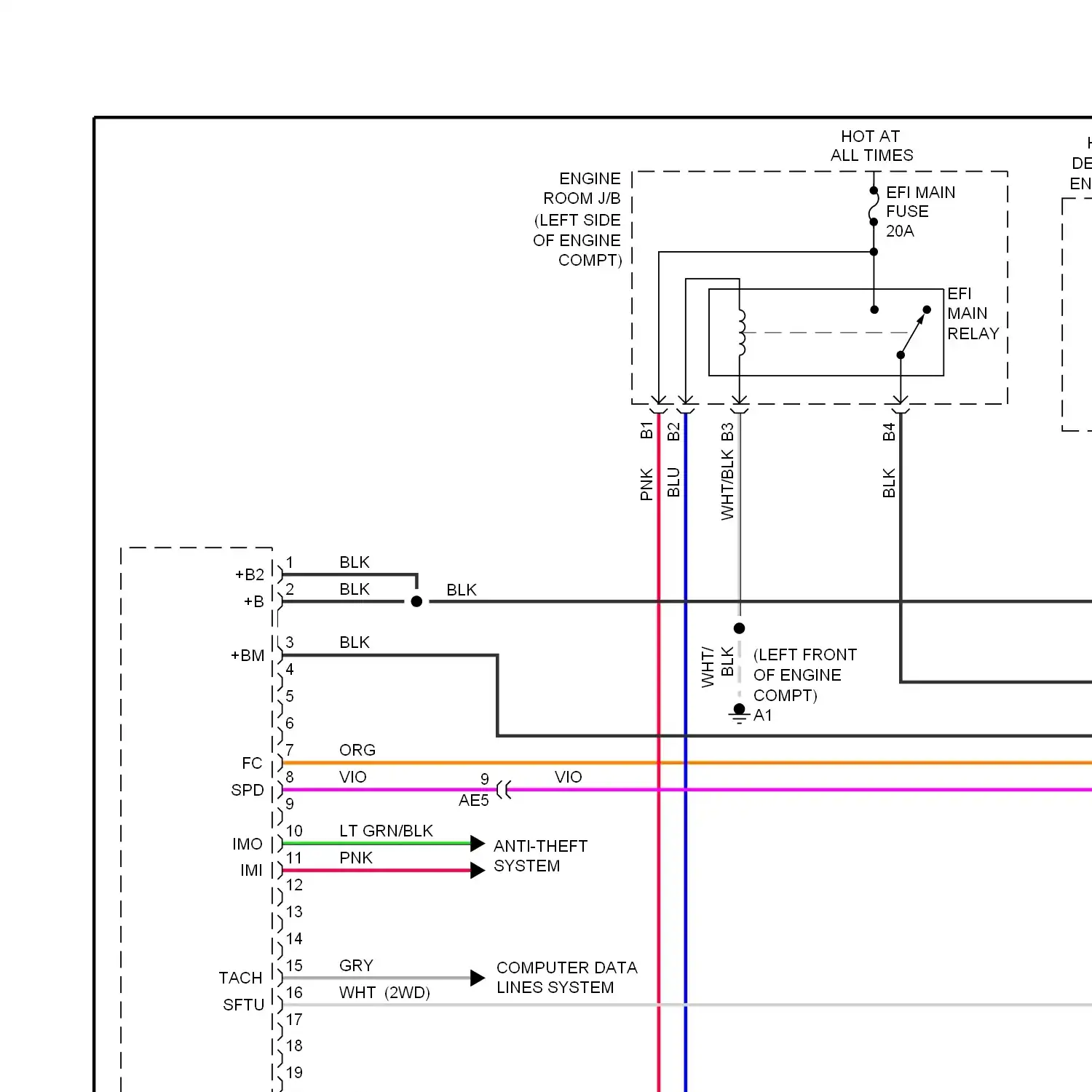Click the VIO label next to pin 8
The image size is (1092, 1092).
[x=353, y=777]
